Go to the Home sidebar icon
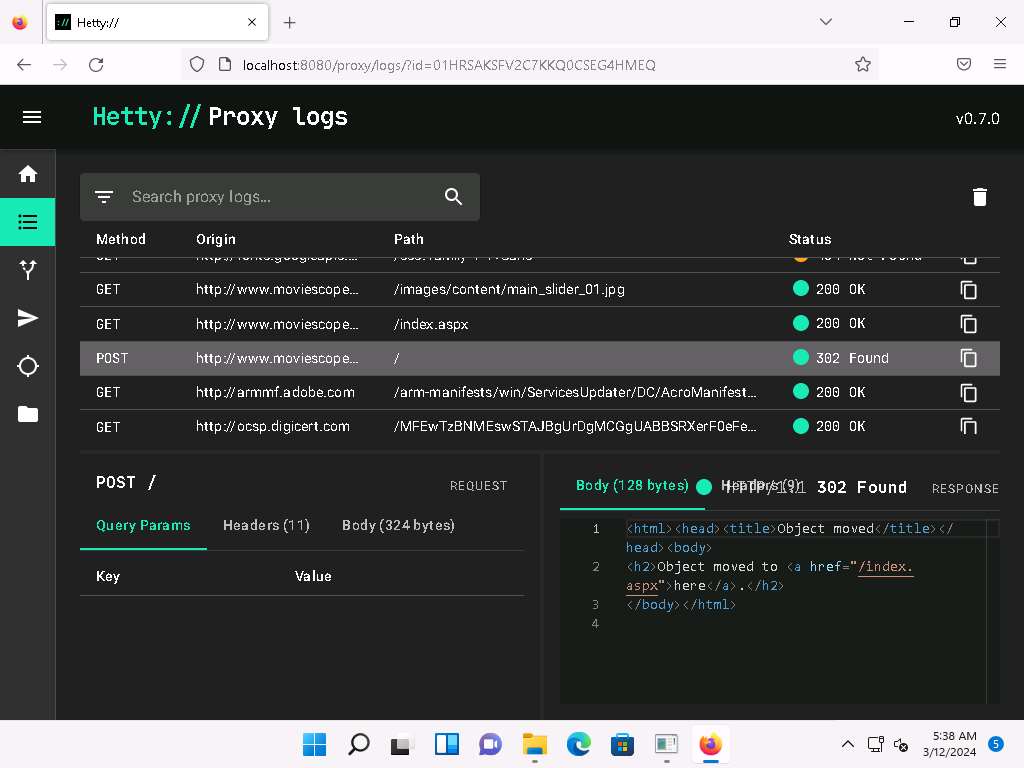 [x=28, y=174]
